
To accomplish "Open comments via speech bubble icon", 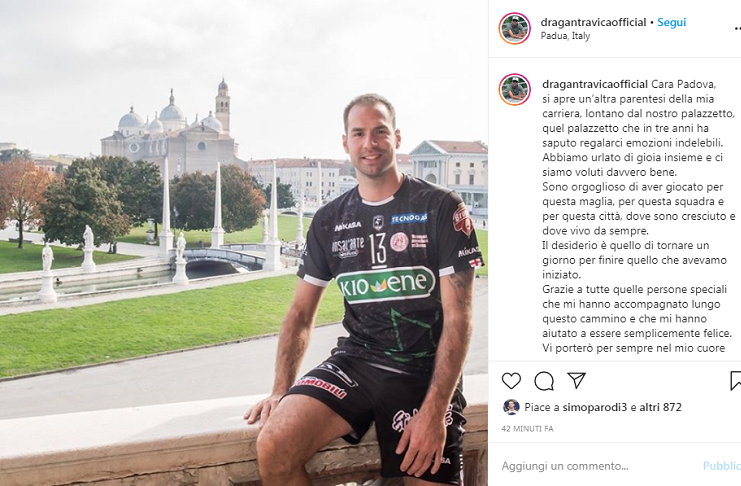I will (544, 381).
